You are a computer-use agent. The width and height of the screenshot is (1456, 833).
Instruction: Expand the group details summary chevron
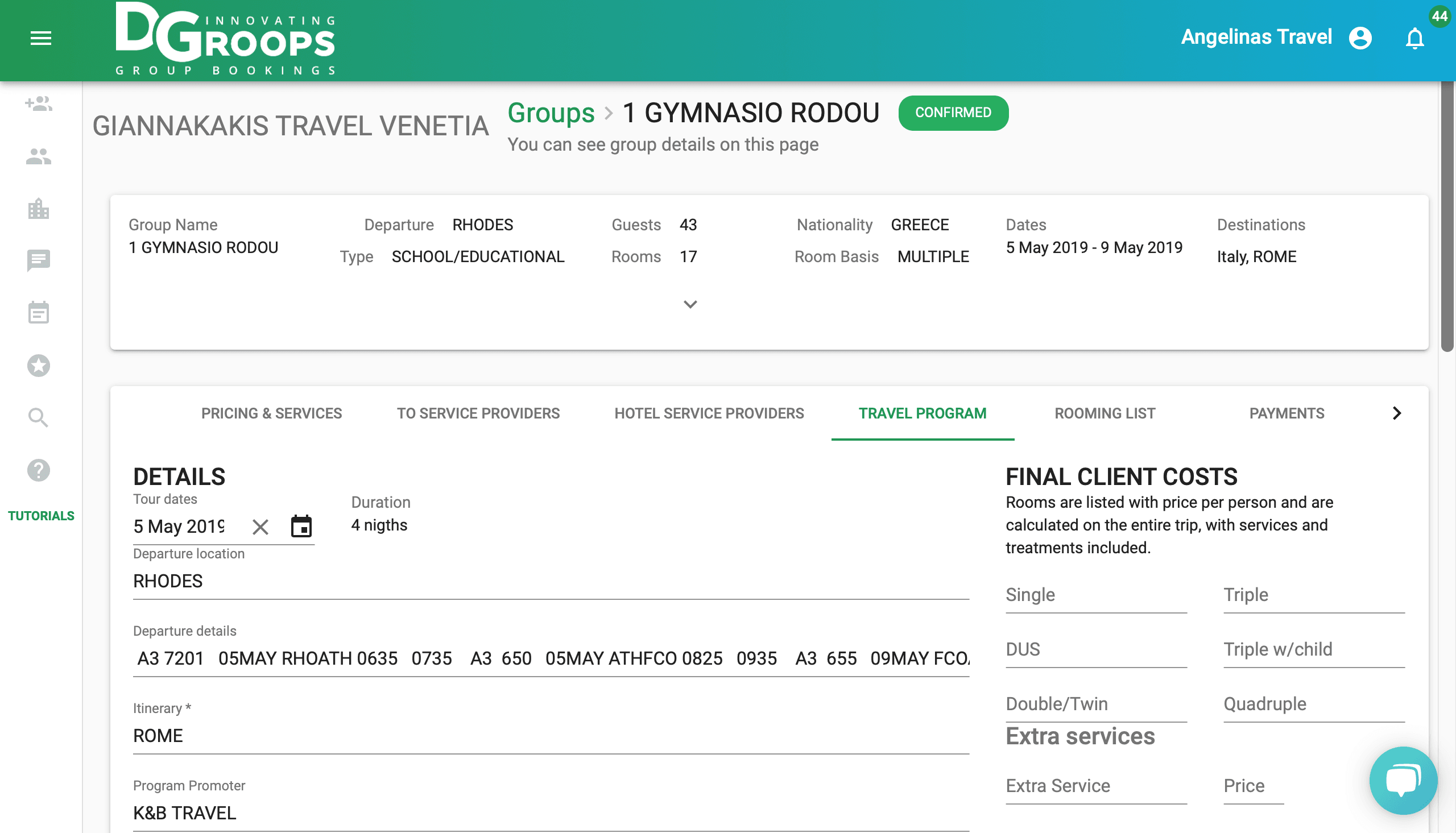point(690,304)
